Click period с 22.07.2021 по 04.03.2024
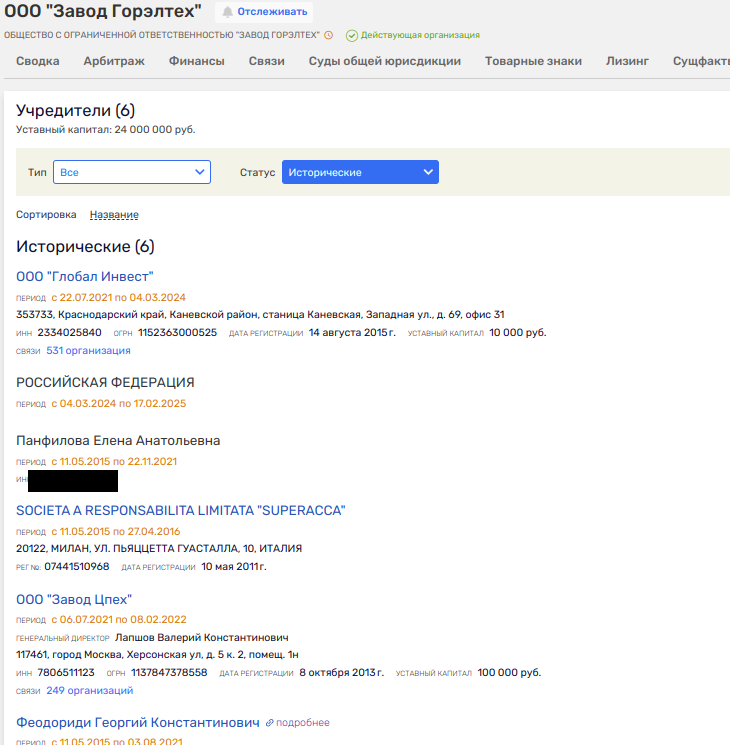 click(118, 297)
